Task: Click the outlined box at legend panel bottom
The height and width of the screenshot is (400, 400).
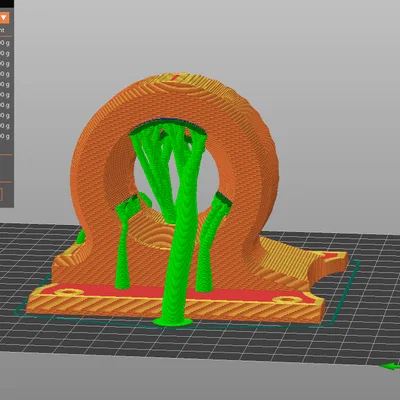Action: tap(1, 195)
